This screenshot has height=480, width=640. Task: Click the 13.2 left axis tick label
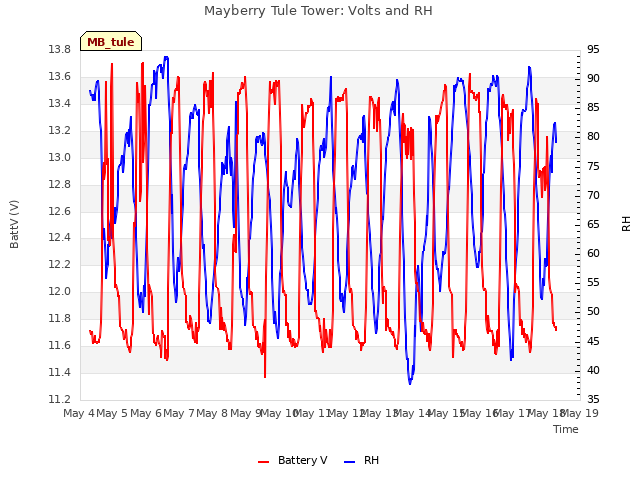60,130
